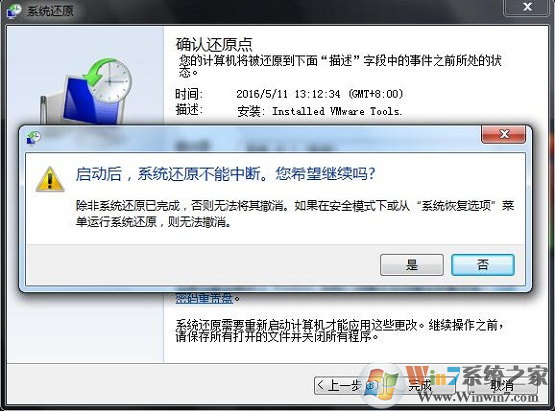Click the small System Restore icon in dialog title
This screenshot has width=555, height=411.
[34, 137]
